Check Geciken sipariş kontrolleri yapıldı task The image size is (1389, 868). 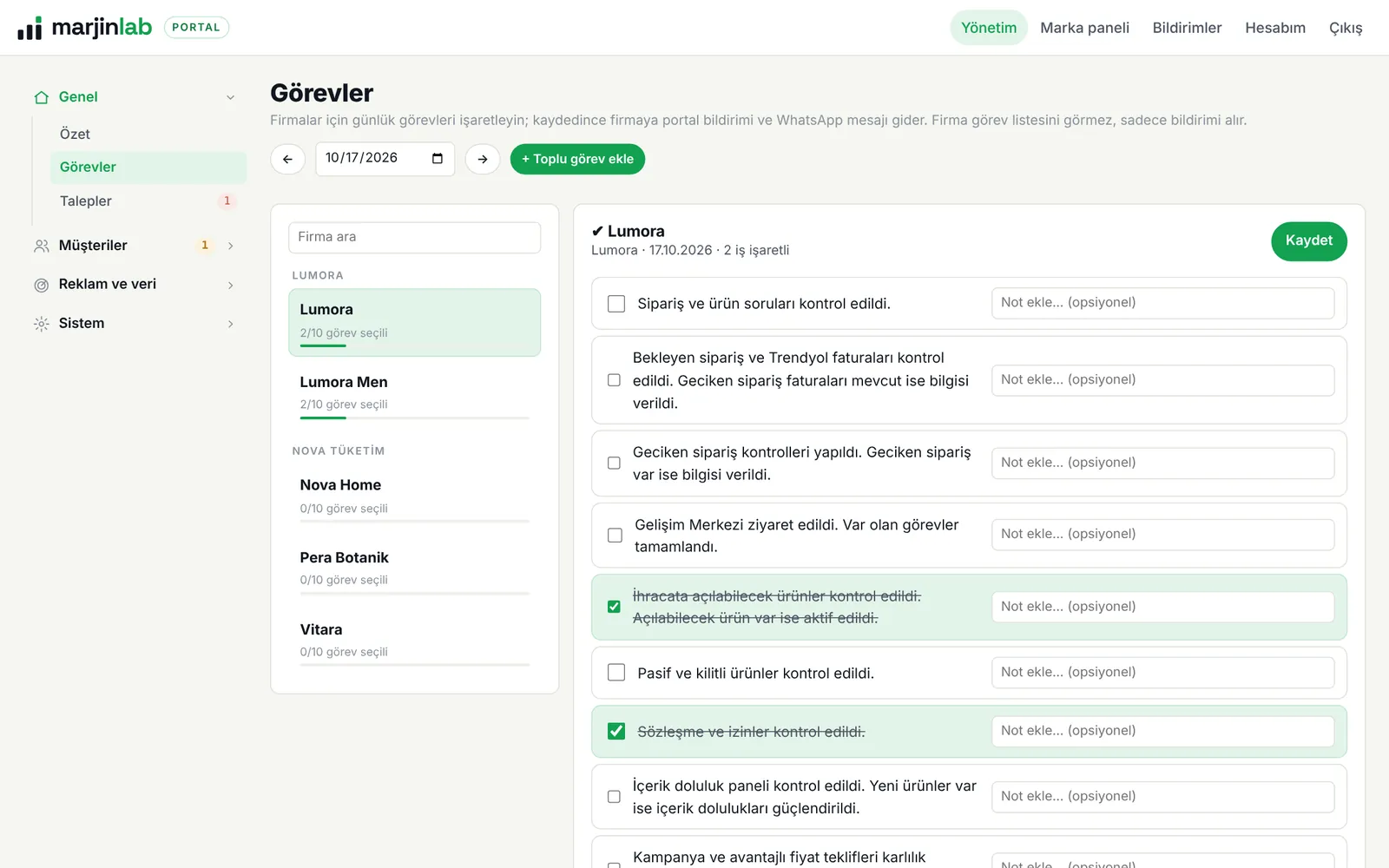coord(614,463)
